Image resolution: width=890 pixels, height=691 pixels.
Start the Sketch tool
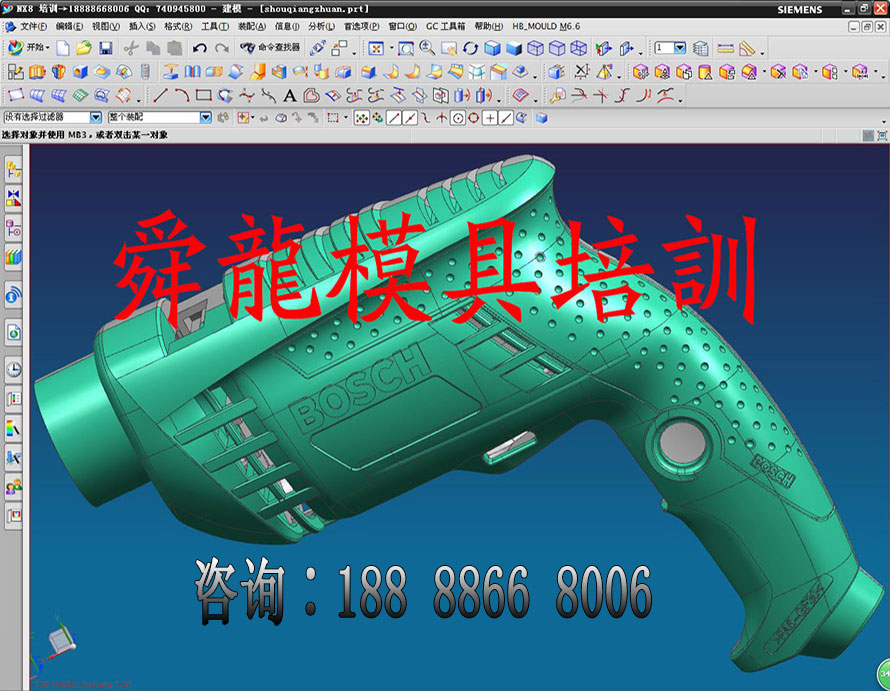click(15, 72)
